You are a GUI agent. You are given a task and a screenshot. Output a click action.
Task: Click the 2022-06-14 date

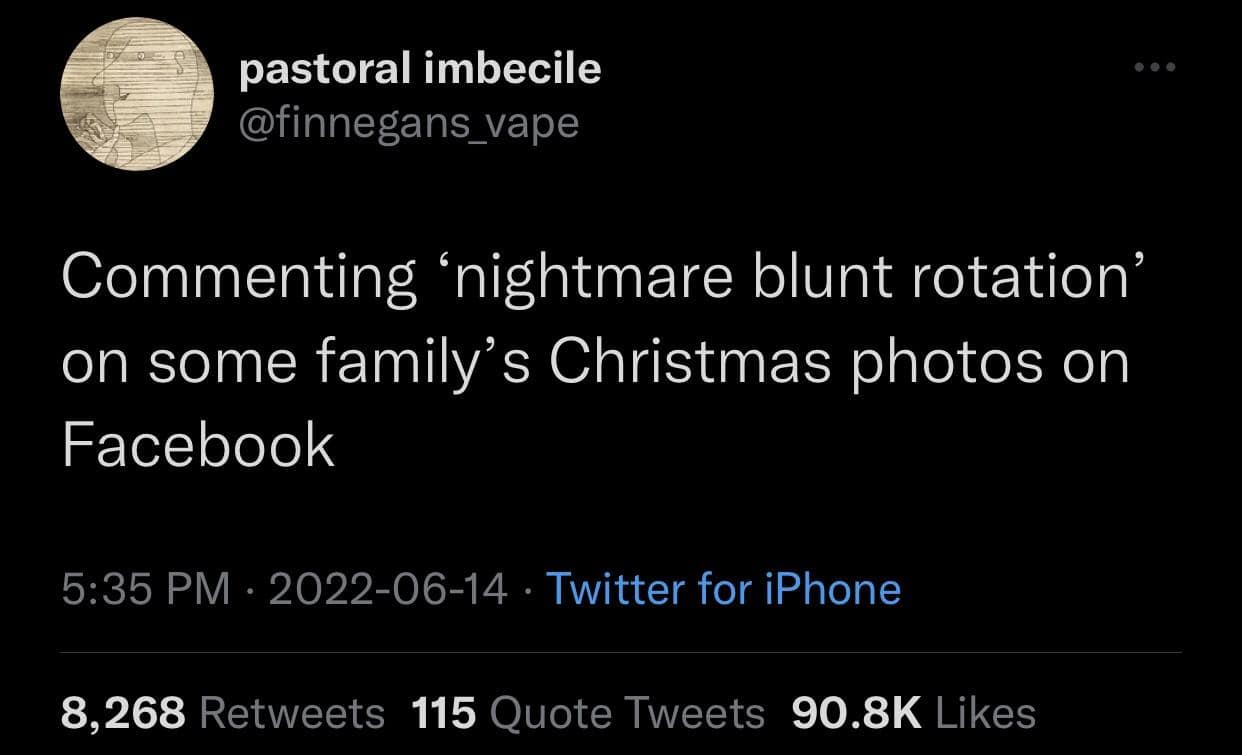388,588
